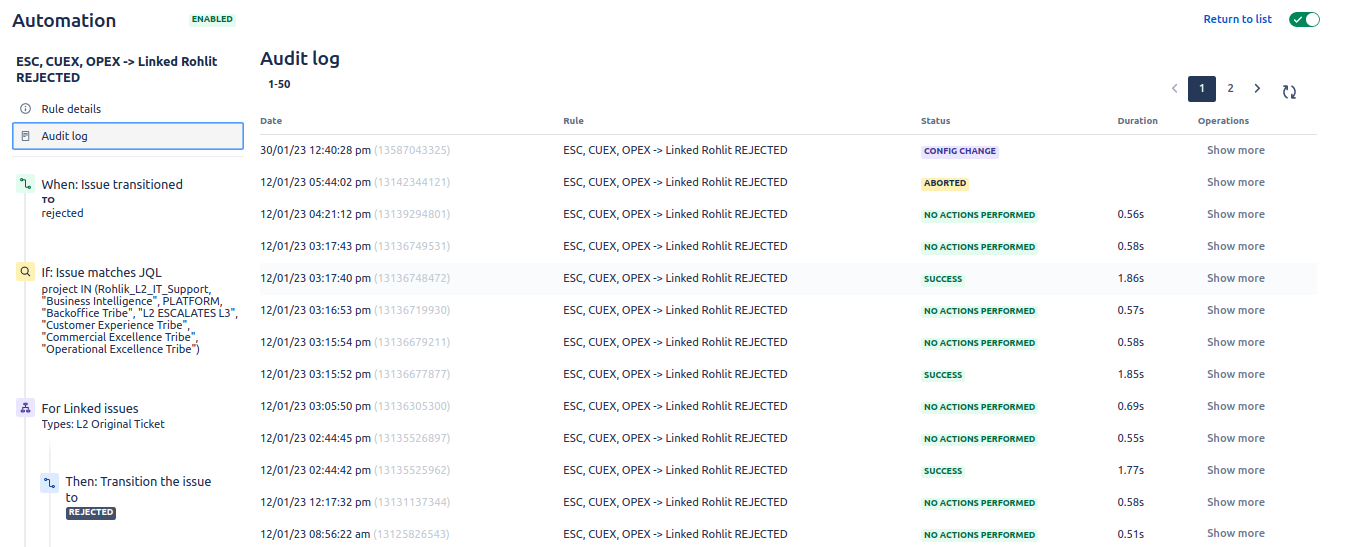Select Audit log sidebar item

(x=128, y=136)
